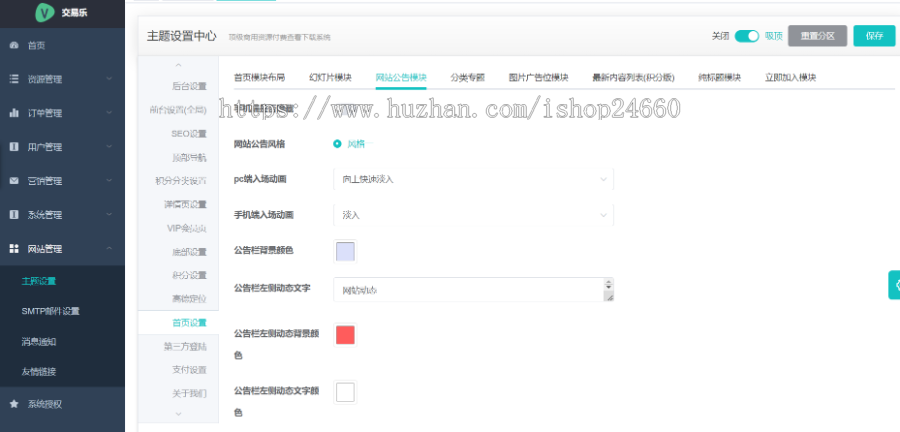Open 友情链接 in the sidebar
Screen dimensions: 900x432
(38, 371)
